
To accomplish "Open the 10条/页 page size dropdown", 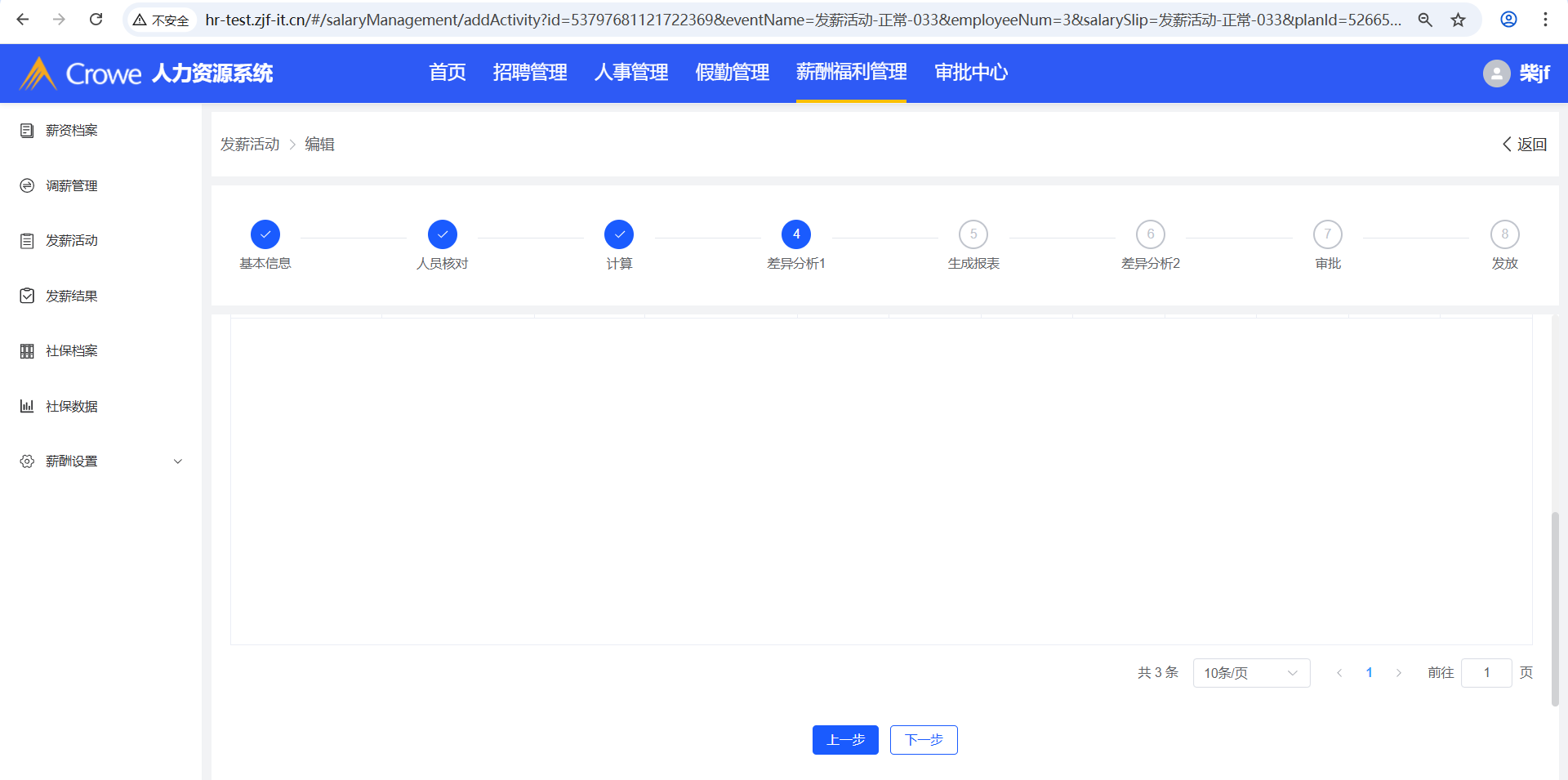I will (x=1251, y=673).
